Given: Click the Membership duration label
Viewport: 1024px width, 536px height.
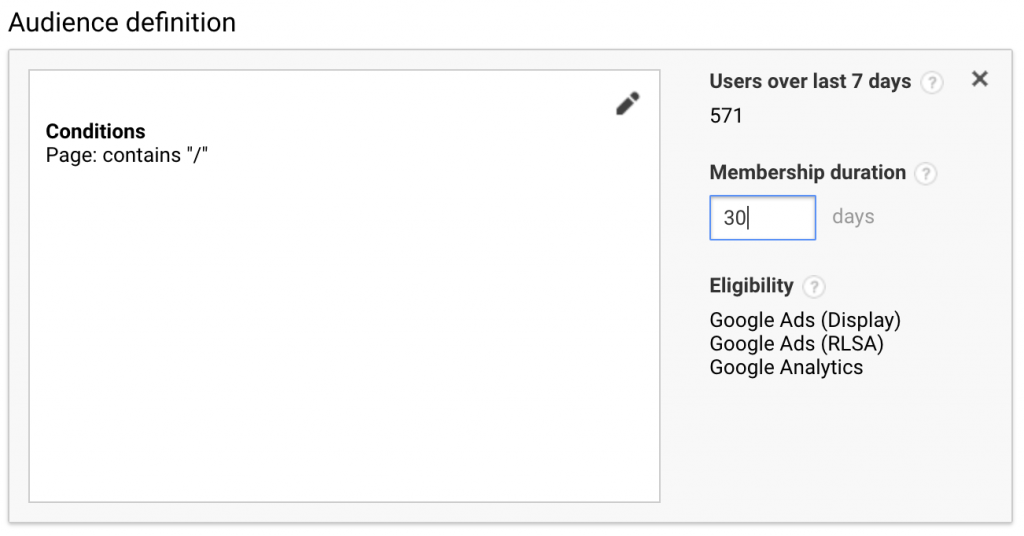Looking at the screenshot, I should click(808, 172).
